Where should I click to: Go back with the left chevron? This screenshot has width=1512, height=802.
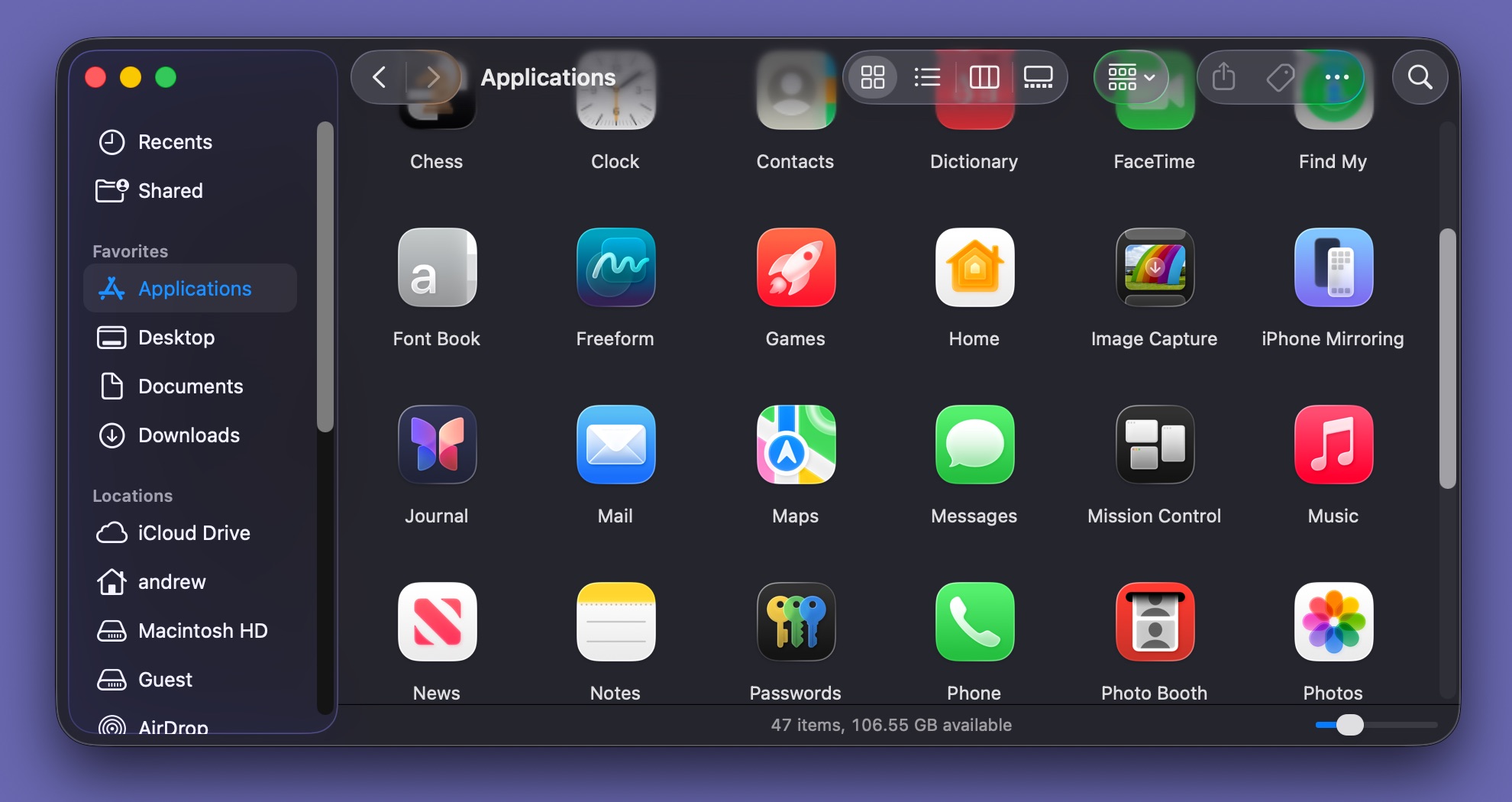(379, 77)
